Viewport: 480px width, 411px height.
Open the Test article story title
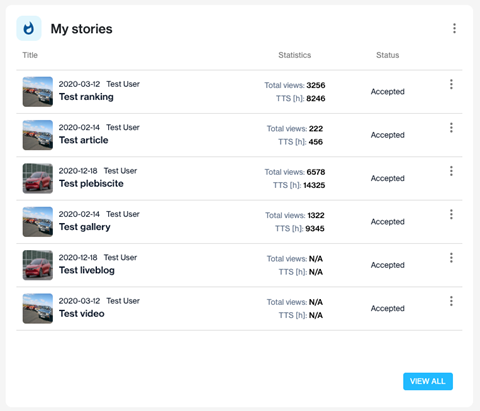point(84,140)
